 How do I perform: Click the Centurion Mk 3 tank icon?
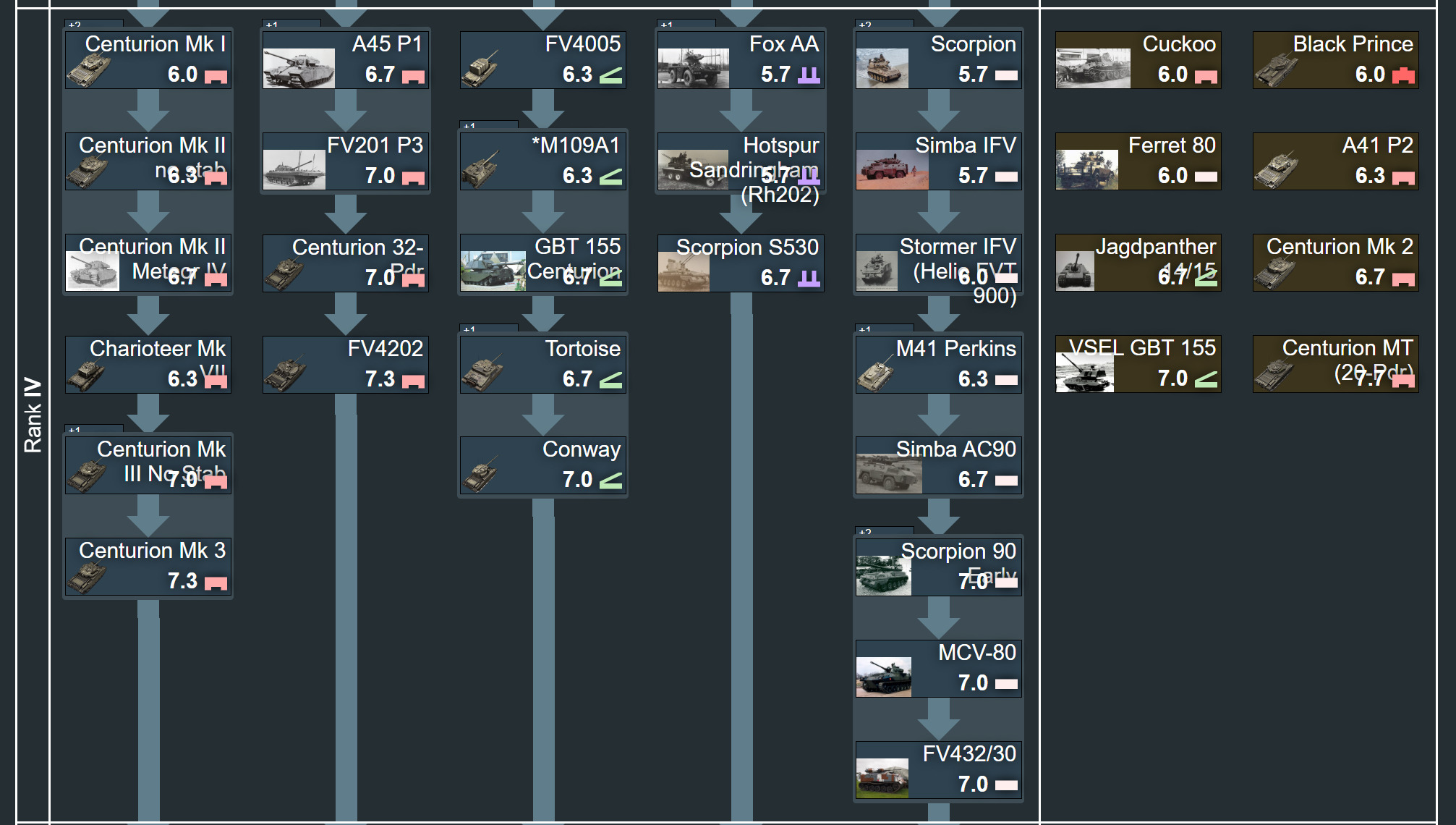click(88, 577)
